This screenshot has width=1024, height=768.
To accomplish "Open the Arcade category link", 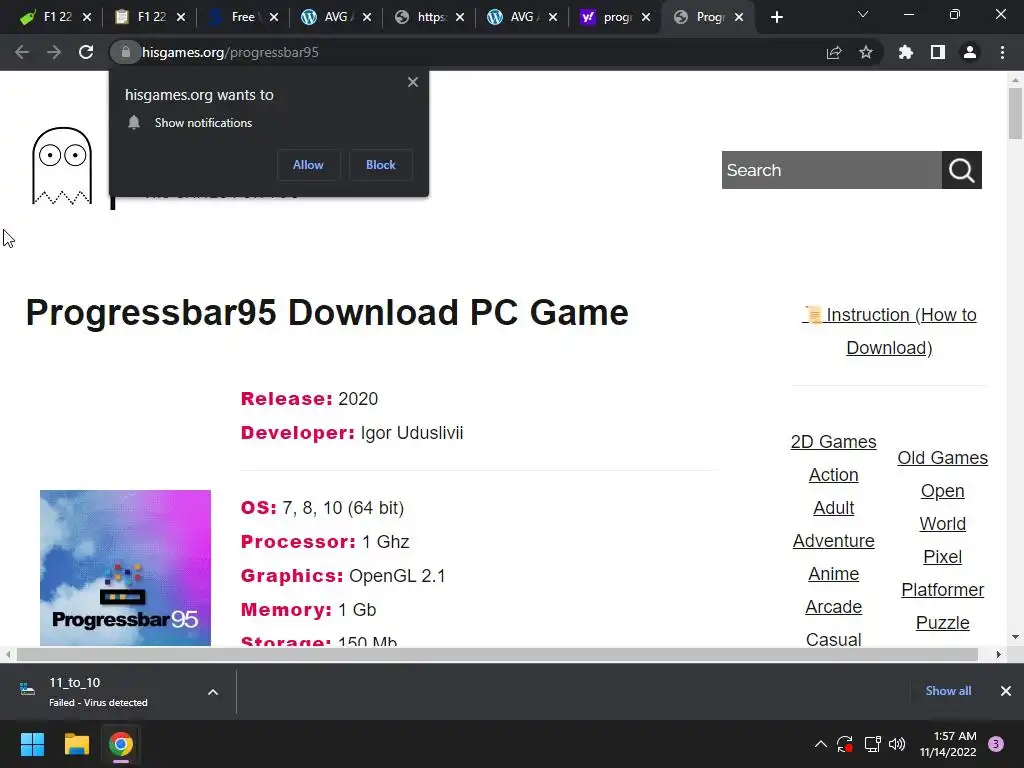I will point(833,607).
